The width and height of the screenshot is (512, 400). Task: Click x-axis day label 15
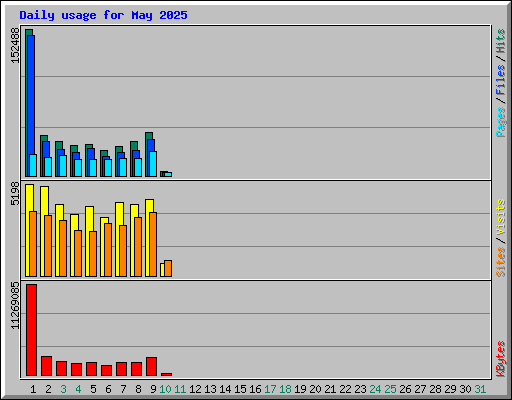[x=240, y=389]
